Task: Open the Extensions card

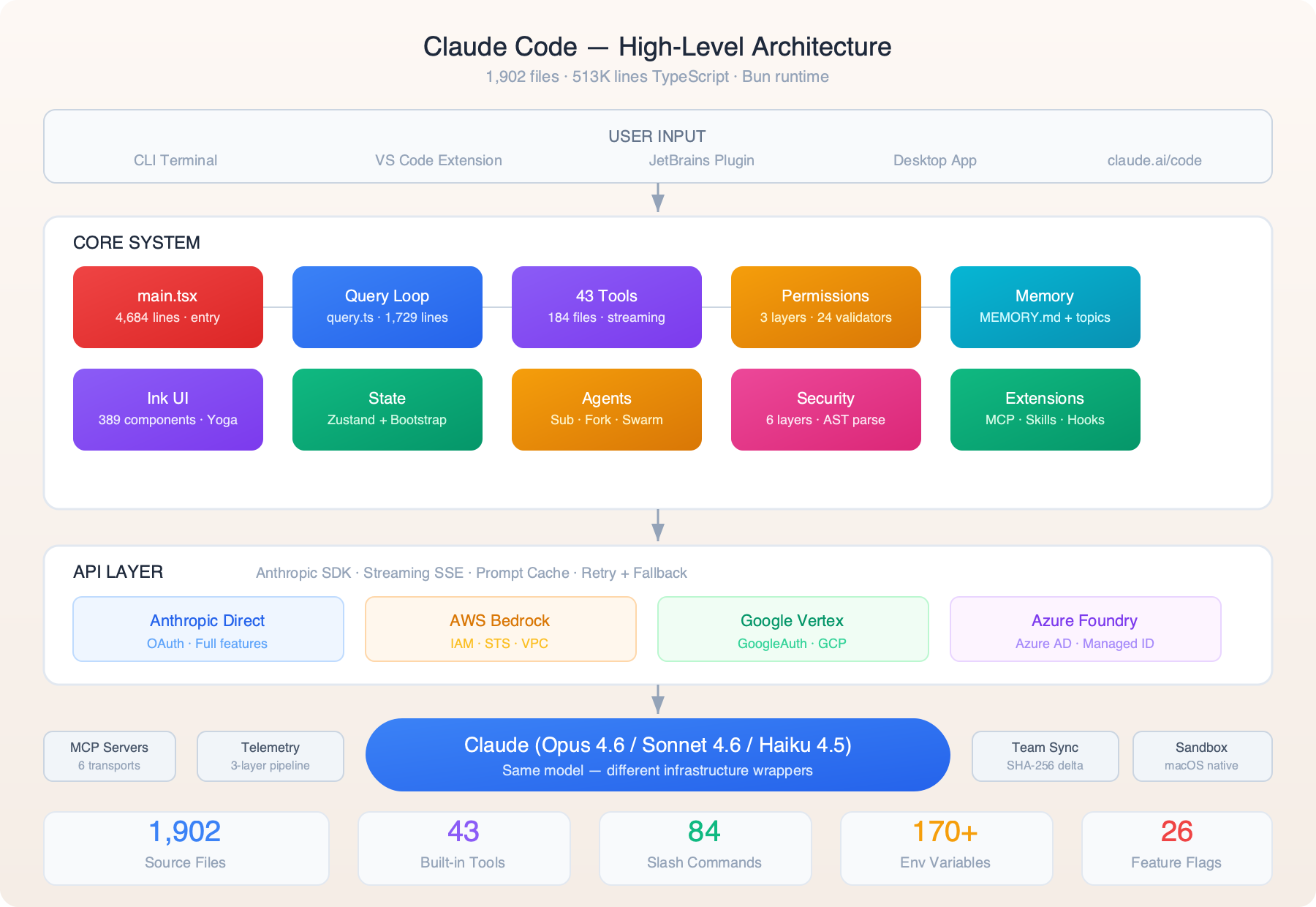Action: tap(1045, 409)
